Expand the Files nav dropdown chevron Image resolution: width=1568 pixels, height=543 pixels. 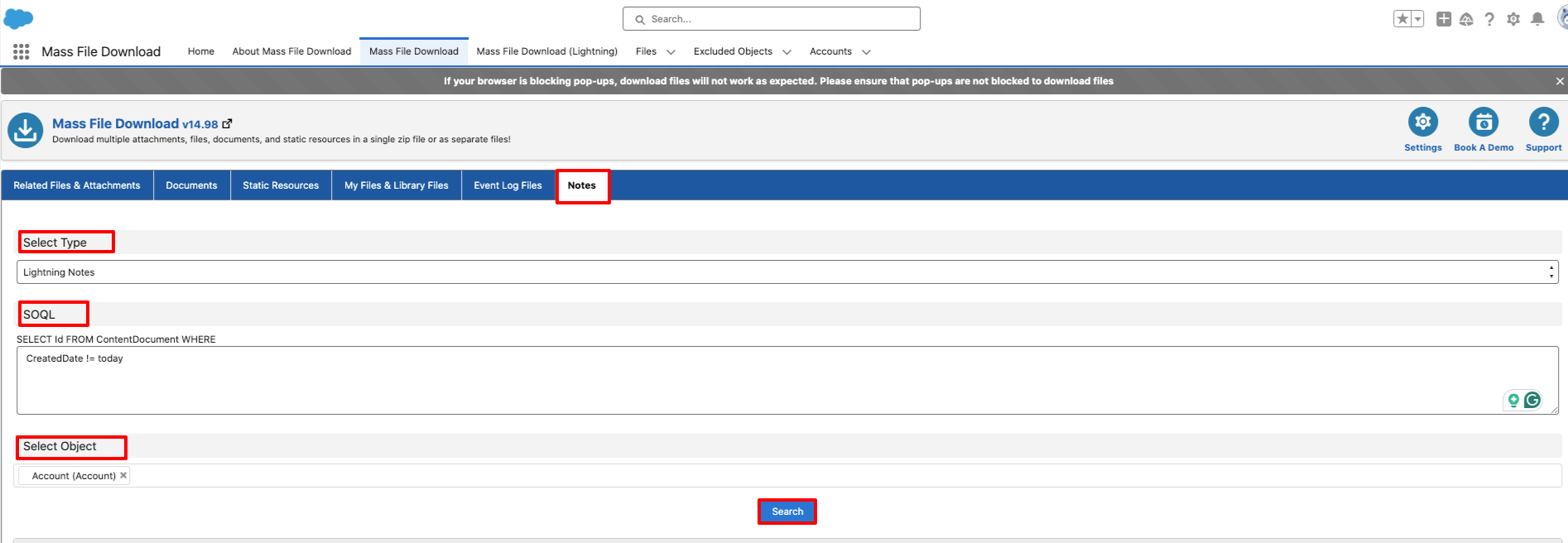pyautogui.click(x=671, y=52)
